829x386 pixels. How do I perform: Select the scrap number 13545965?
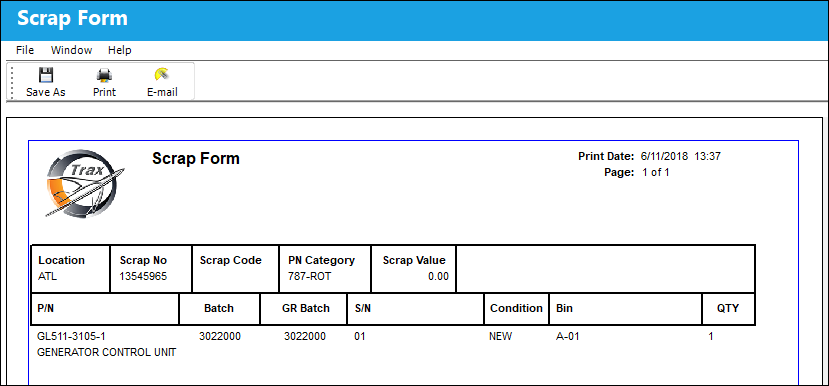pos(143,276)
